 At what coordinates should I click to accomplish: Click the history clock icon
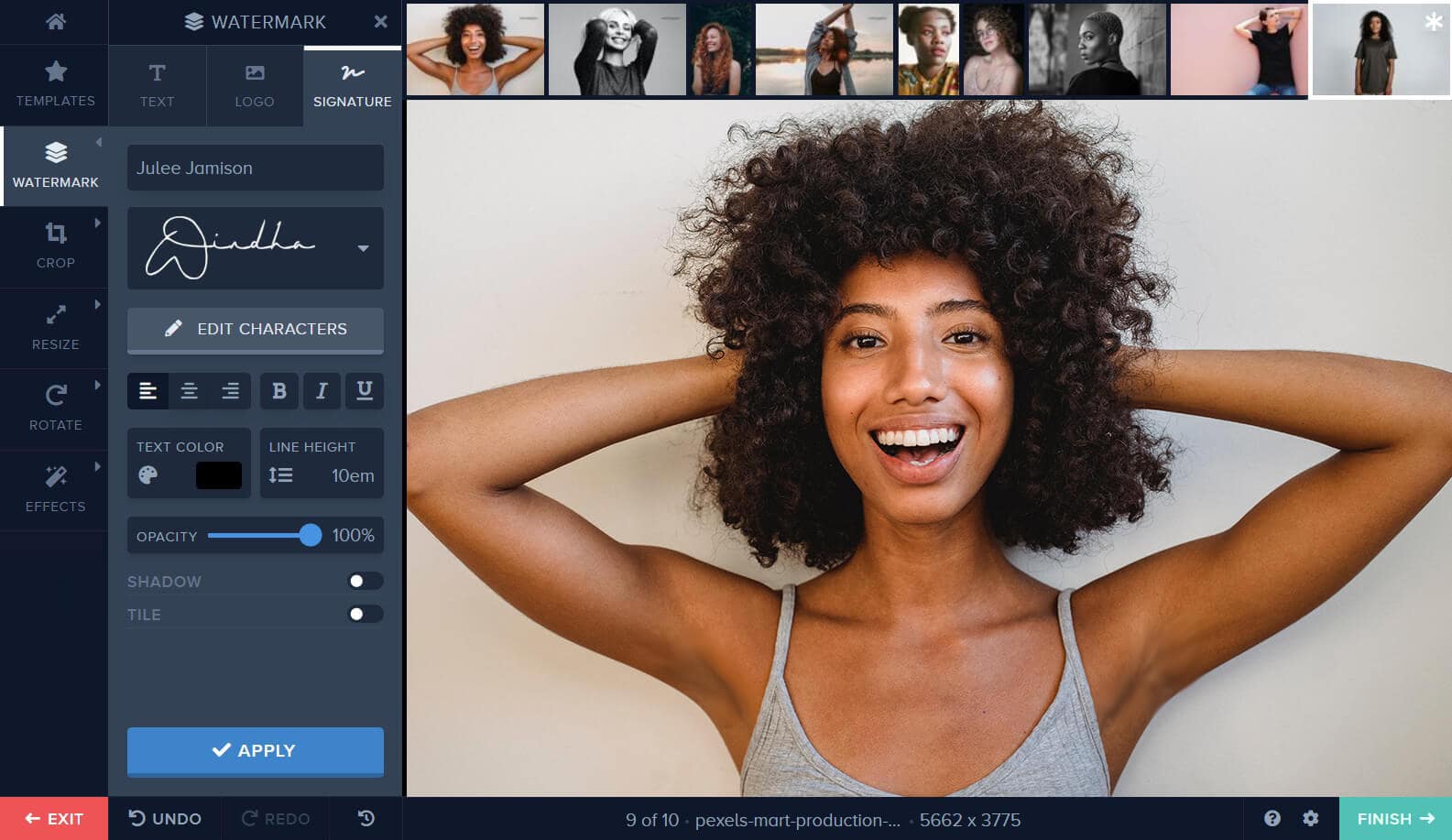point(366,818)
